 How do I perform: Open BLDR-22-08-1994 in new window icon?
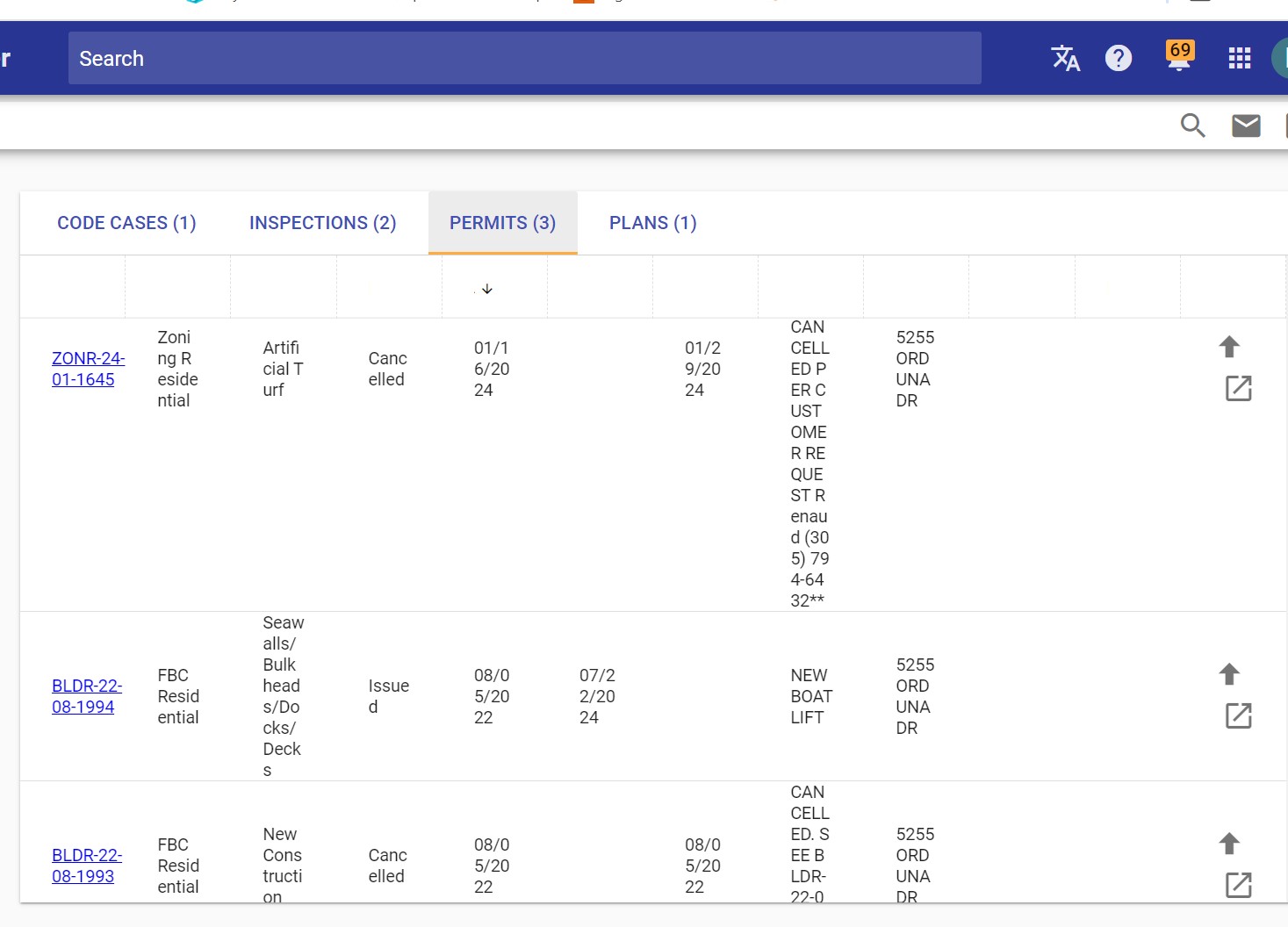(x=1238, y=715)
